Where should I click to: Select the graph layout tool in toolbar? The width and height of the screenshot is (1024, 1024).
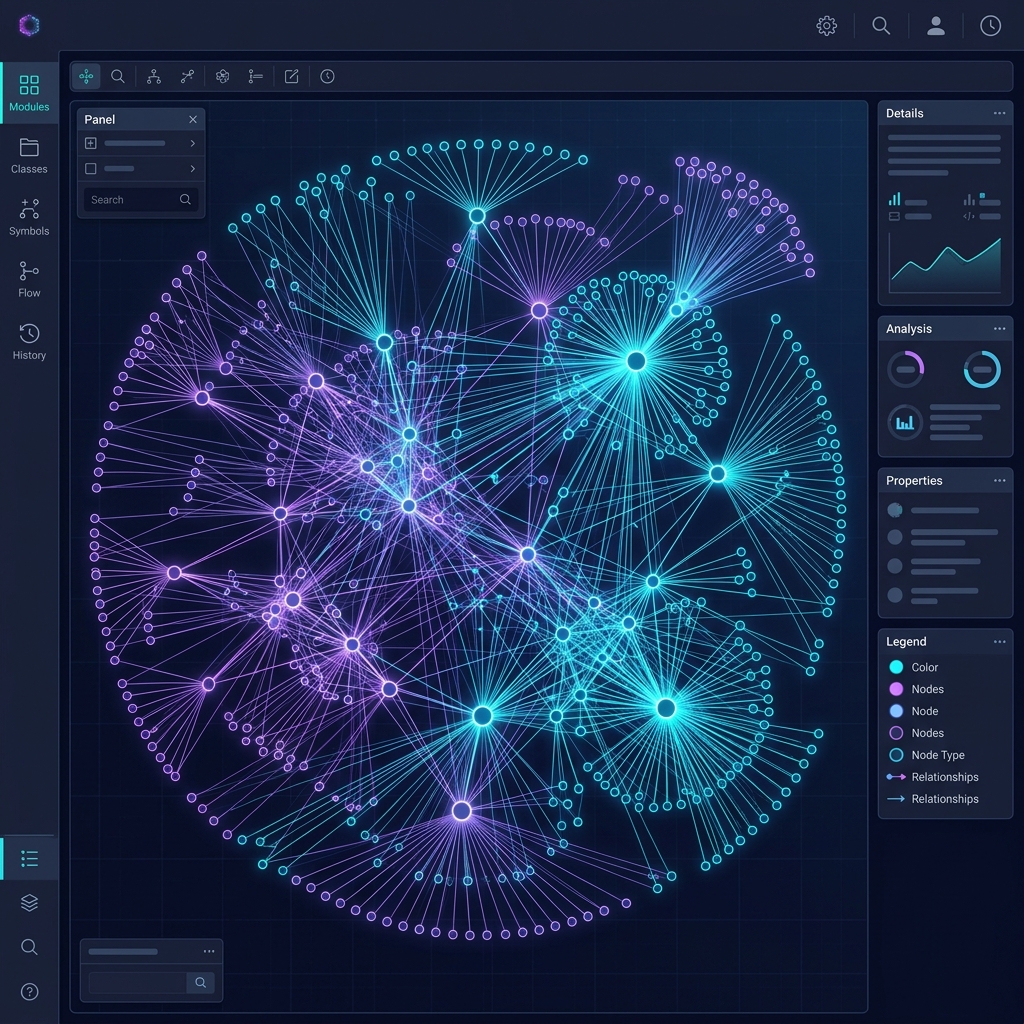click(x=87, y=76)
